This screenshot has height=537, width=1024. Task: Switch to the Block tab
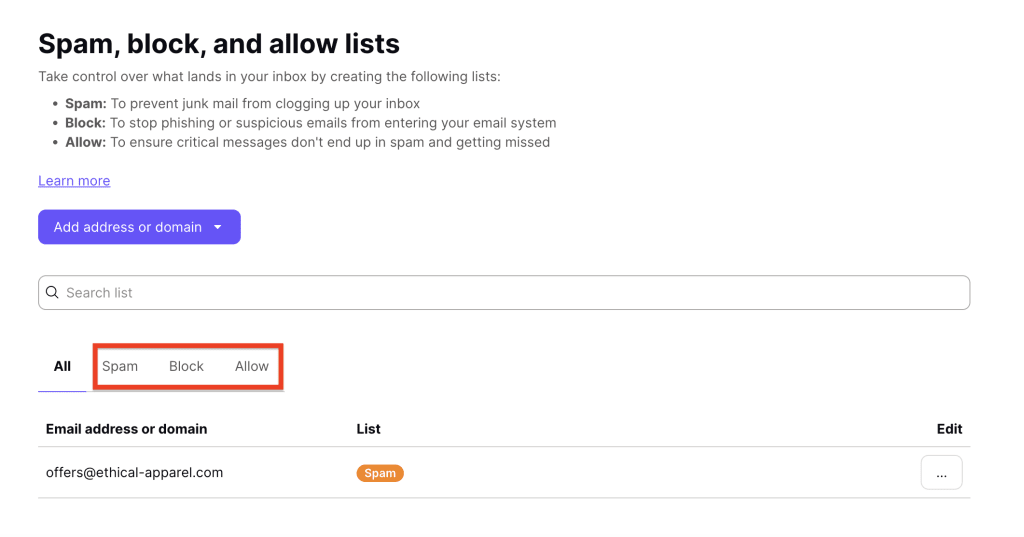[186, 366]
